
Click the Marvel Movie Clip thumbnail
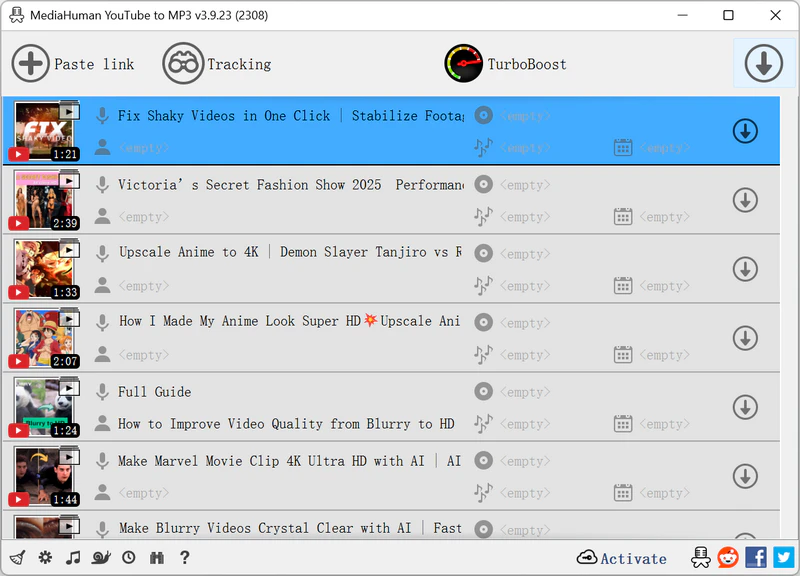[x=44, y=476]
